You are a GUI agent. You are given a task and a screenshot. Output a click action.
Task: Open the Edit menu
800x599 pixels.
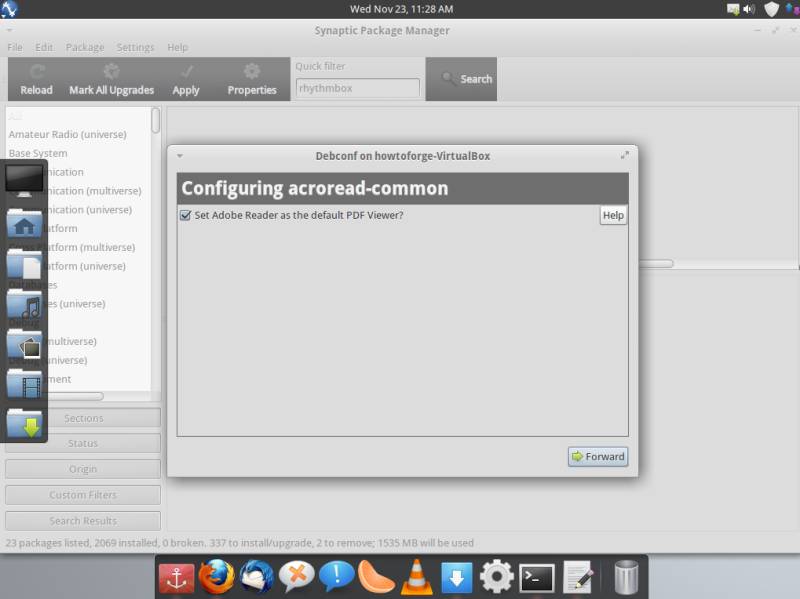(x=44, y=47)
